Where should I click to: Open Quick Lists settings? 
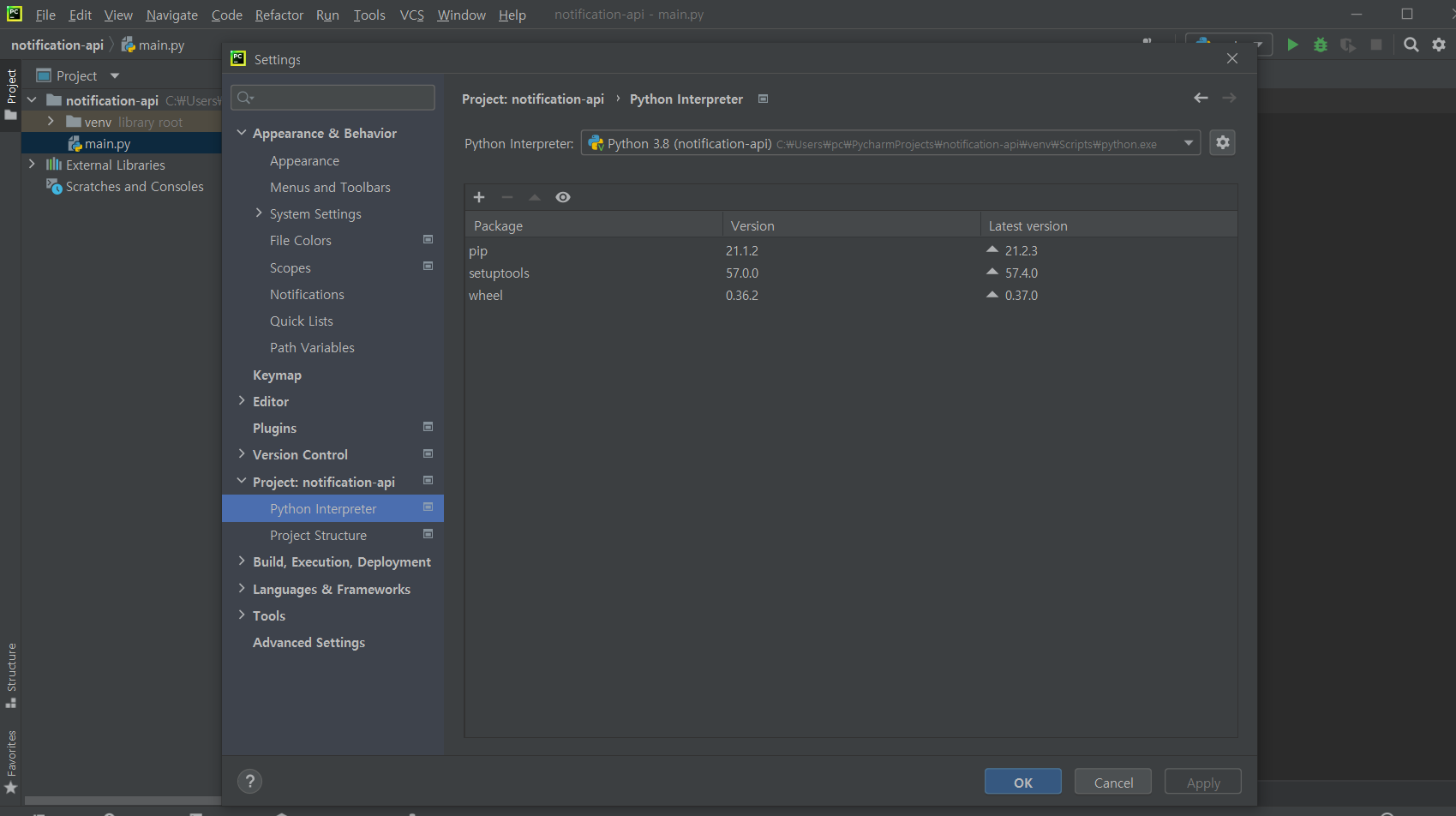click(301, 321)
